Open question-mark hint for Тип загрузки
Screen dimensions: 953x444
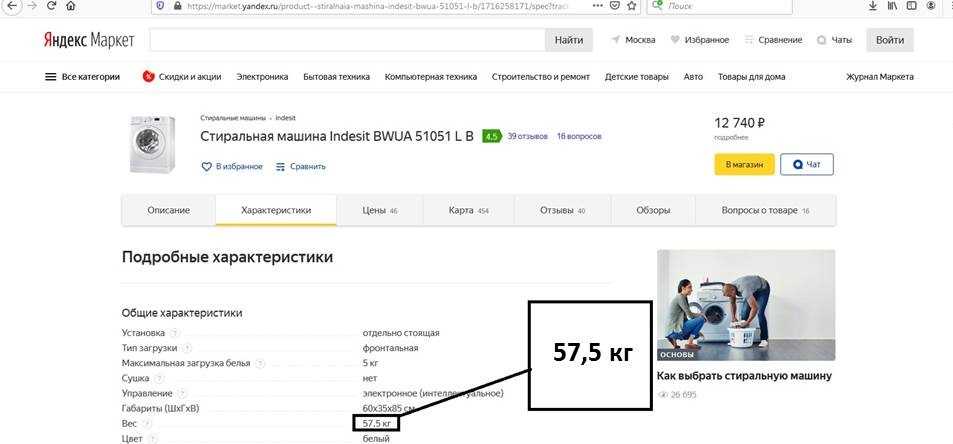point(188,348)
